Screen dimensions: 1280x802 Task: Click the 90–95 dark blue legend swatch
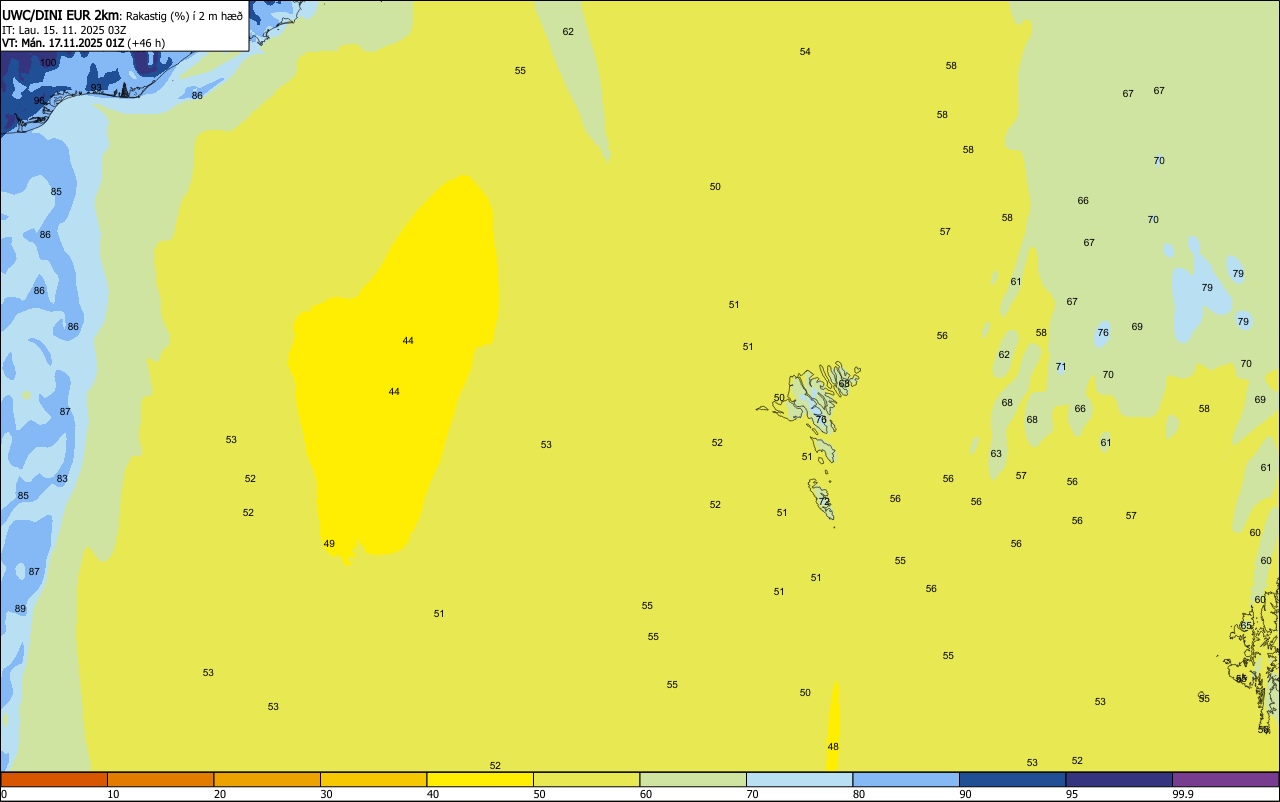pyautogui.click(x=1012, y=779)
